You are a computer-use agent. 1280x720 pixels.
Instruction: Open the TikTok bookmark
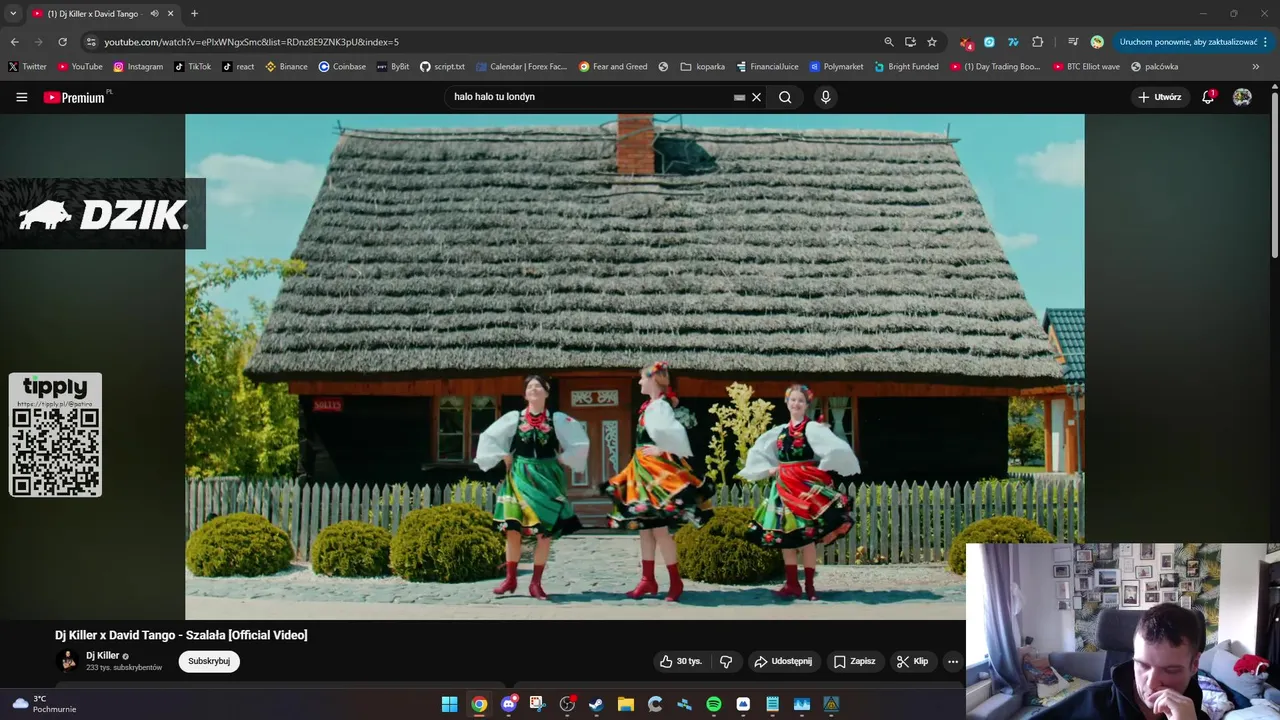[192, 67]
